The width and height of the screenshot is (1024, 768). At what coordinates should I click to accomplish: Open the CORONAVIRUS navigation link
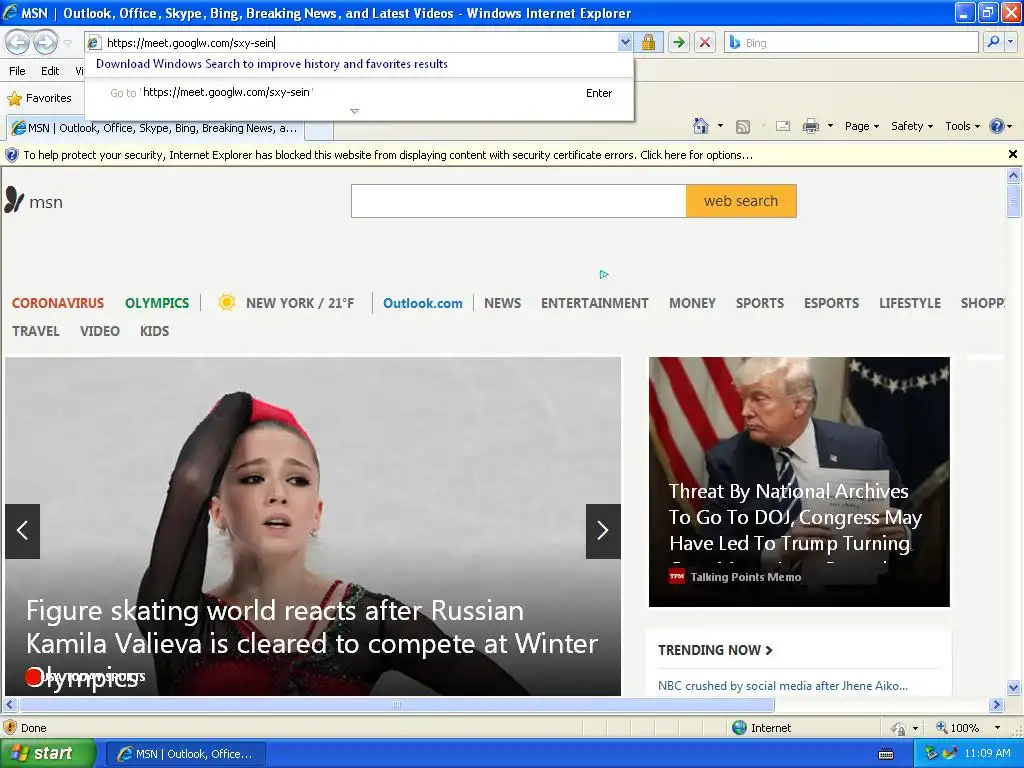coord(57,303)
